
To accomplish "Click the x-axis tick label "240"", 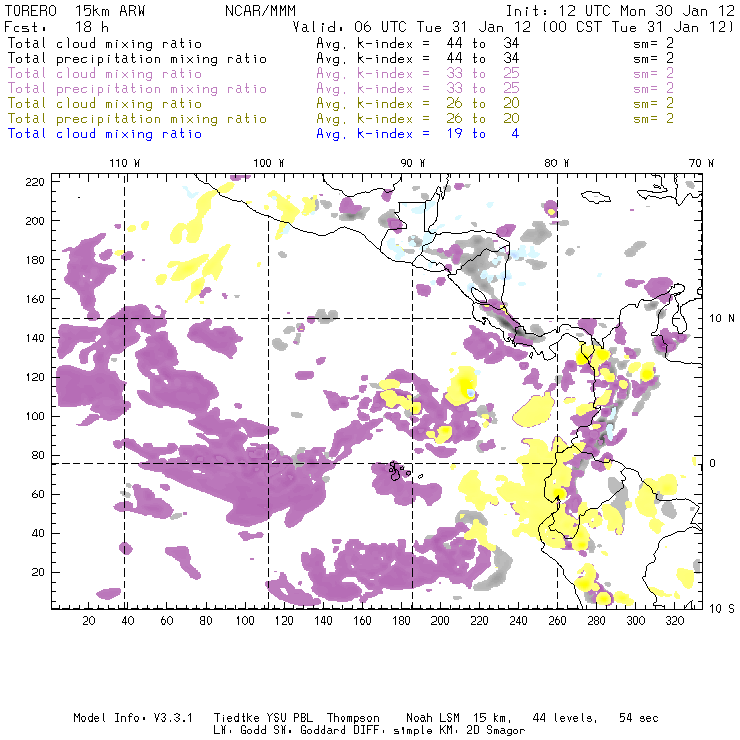I will [x=518, y=621].
